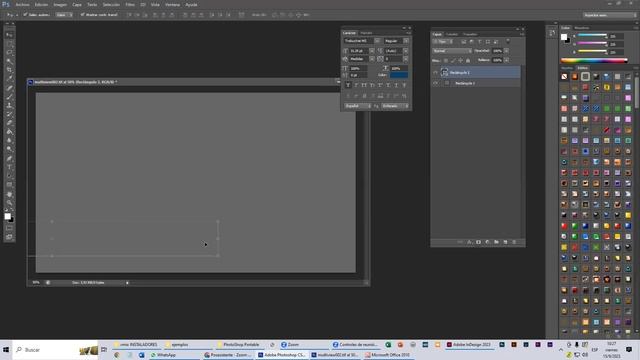Open the Opacidad slider arrow
The image size is (640, 360).
(x=507, y=51)
